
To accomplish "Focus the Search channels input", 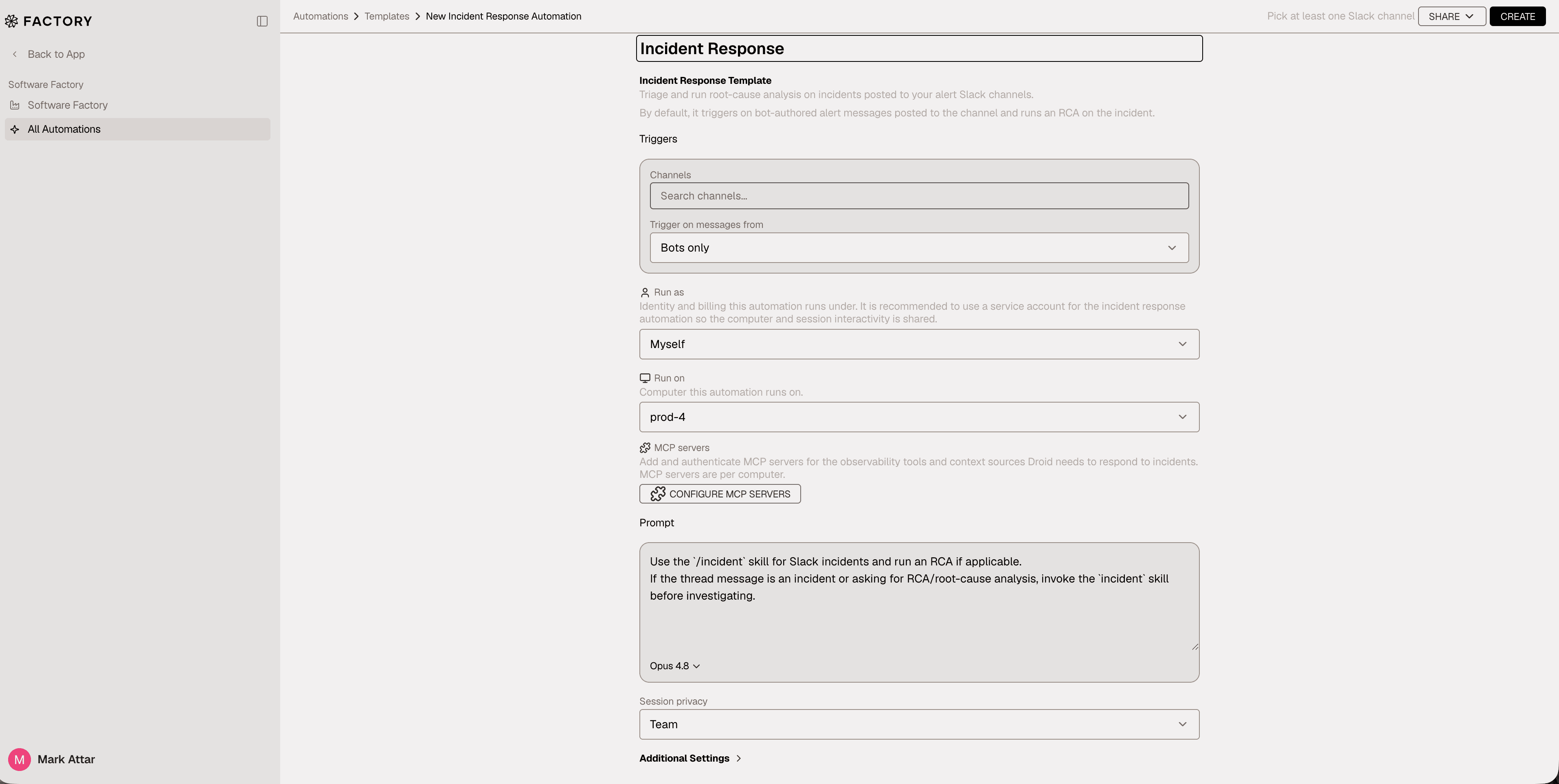I will coord(919,196).
